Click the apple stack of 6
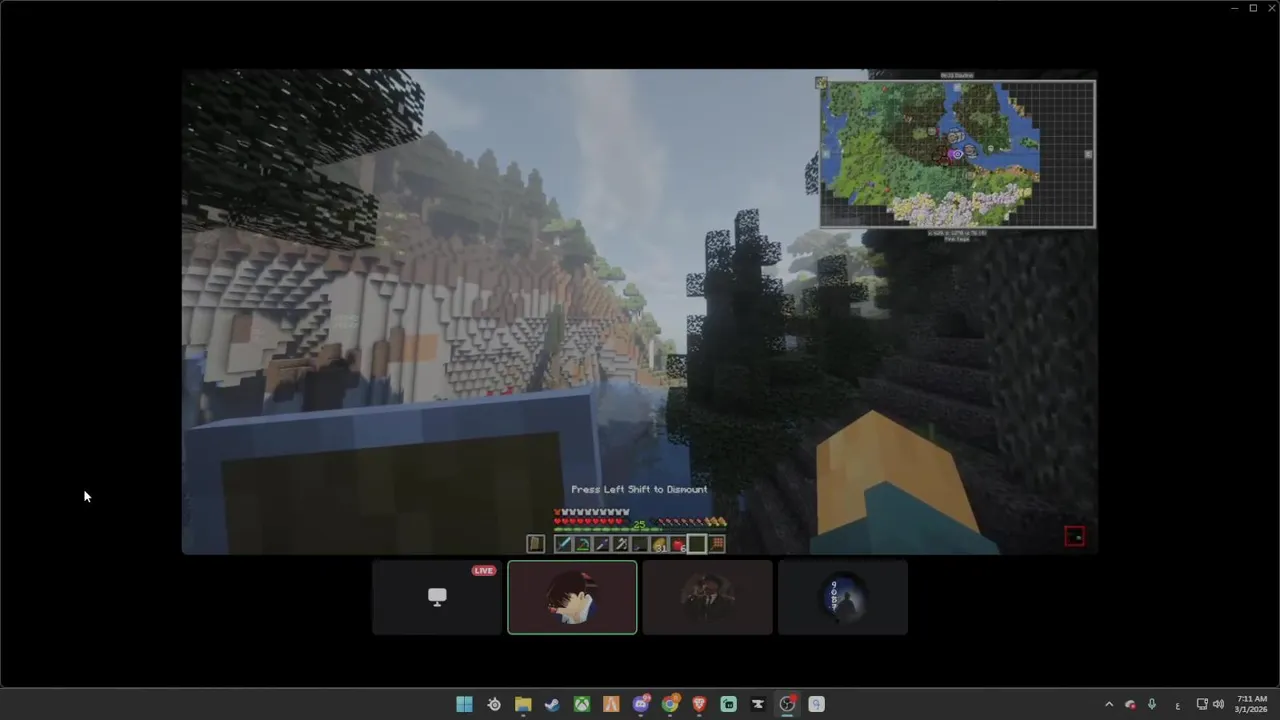Screen dimensions: 1280x720 [678, 544]
